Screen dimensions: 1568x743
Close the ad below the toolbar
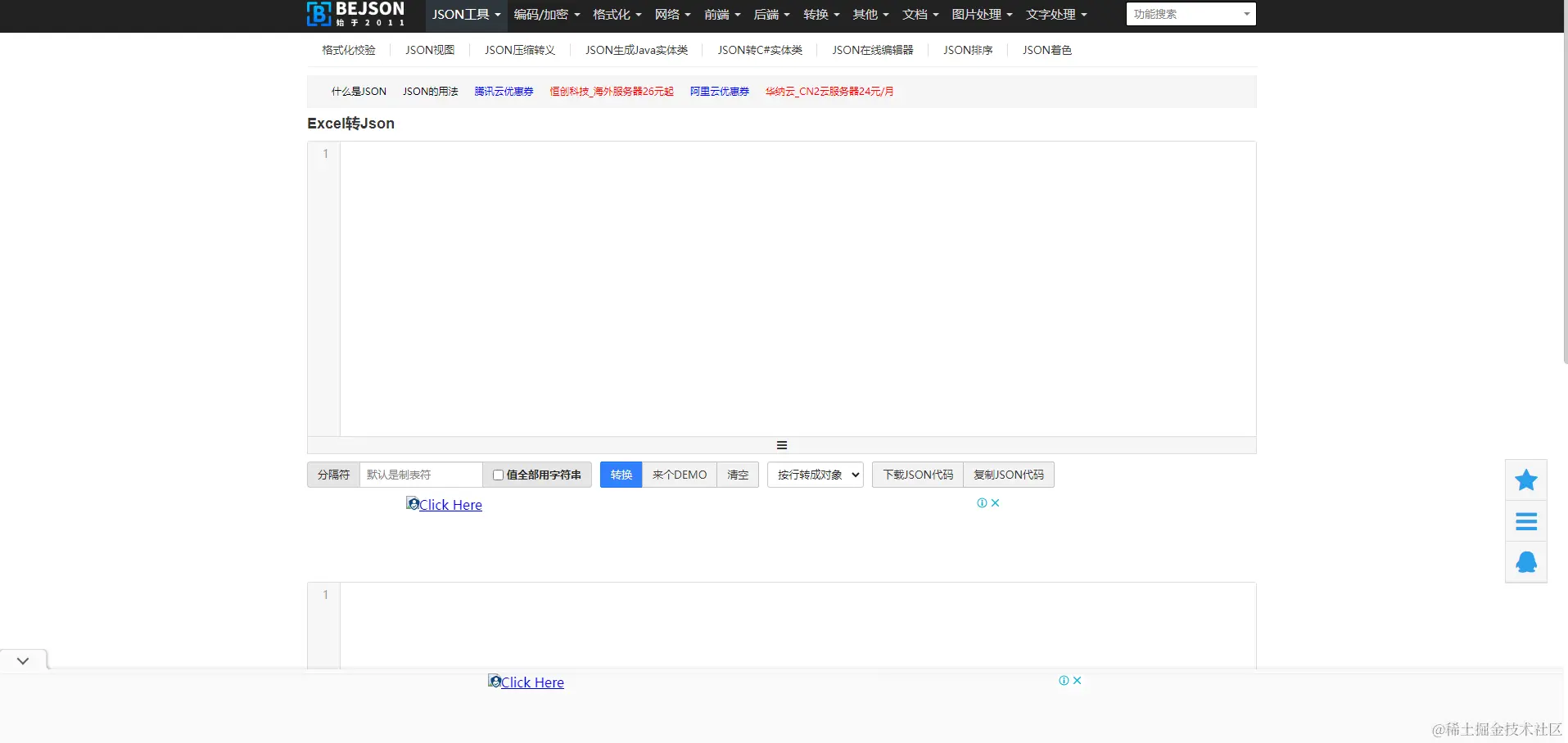coord(996,503)
